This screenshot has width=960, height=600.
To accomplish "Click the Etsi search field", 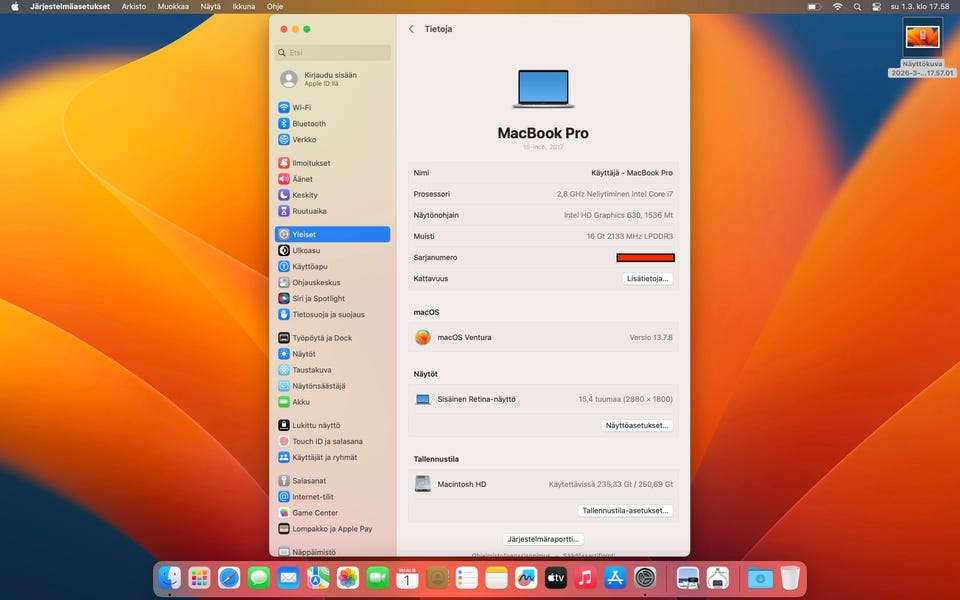I will click(x=333, y=52).
